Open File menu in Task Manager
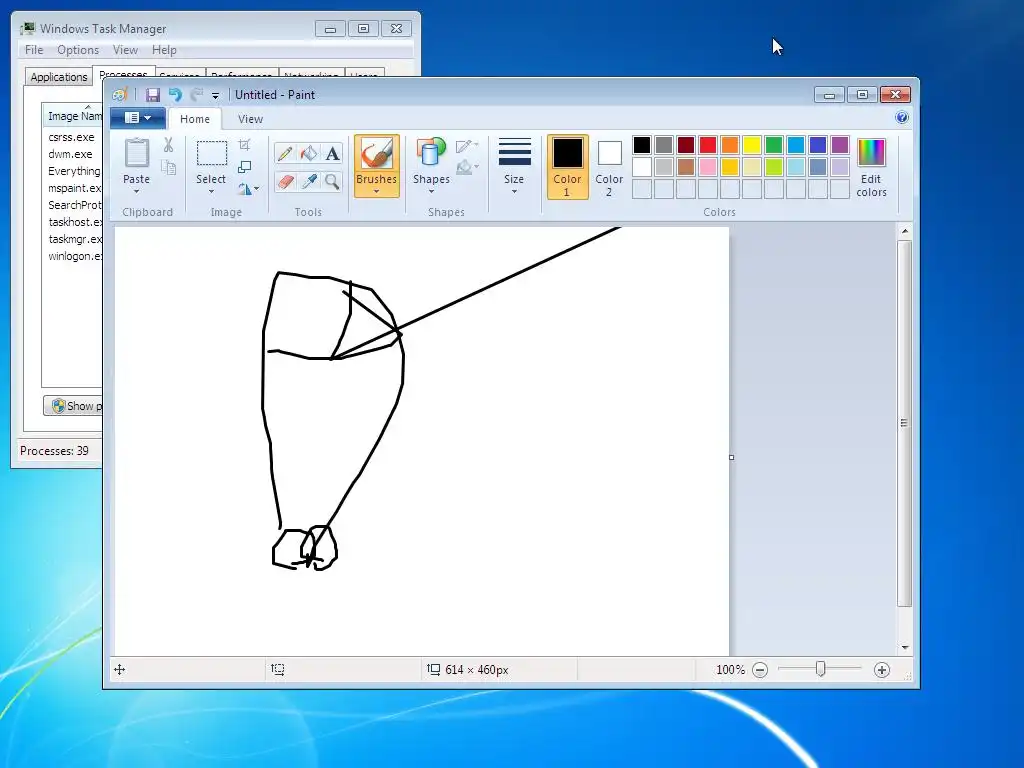The width and height of the screenshot is (1024, 768). [34, 50]
